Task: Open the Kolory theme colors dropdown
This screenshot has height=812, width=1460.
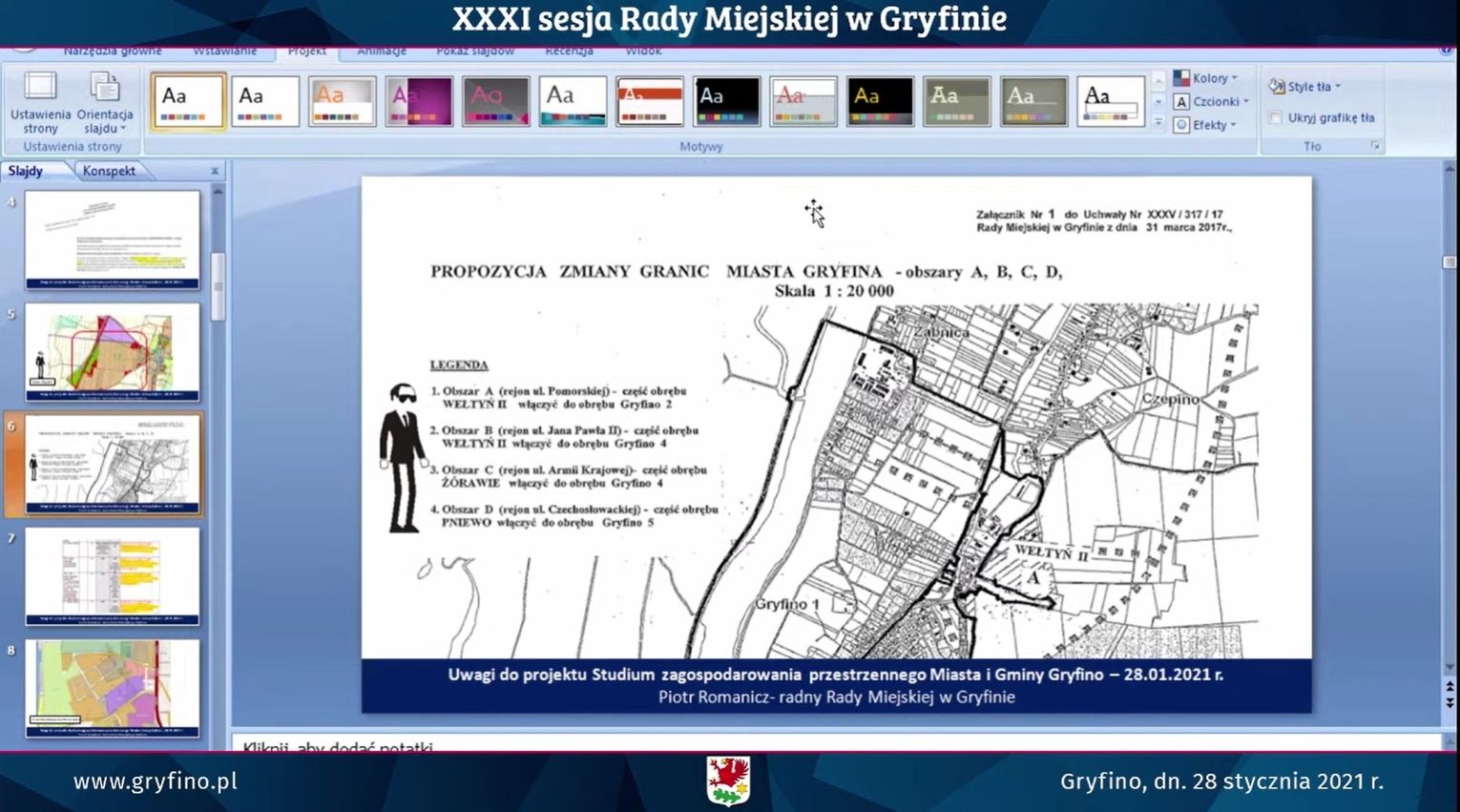Action: (x=1206, y=78)
